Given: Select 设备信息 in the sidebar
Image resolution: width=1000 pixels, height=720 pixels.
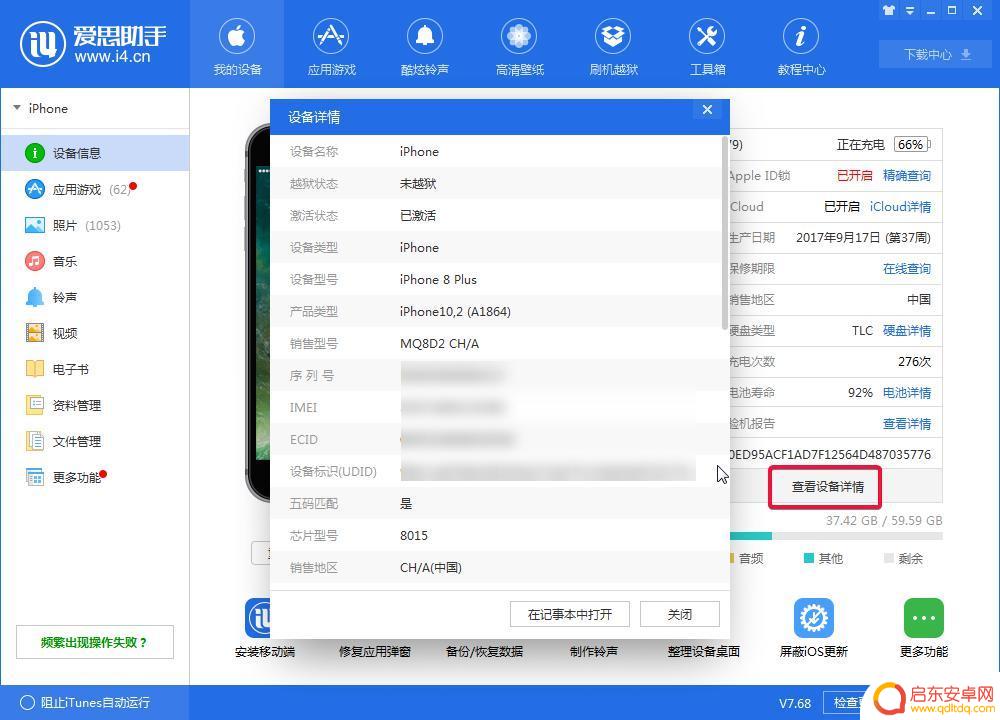Looking at the screenshot, I should (95, 153).
